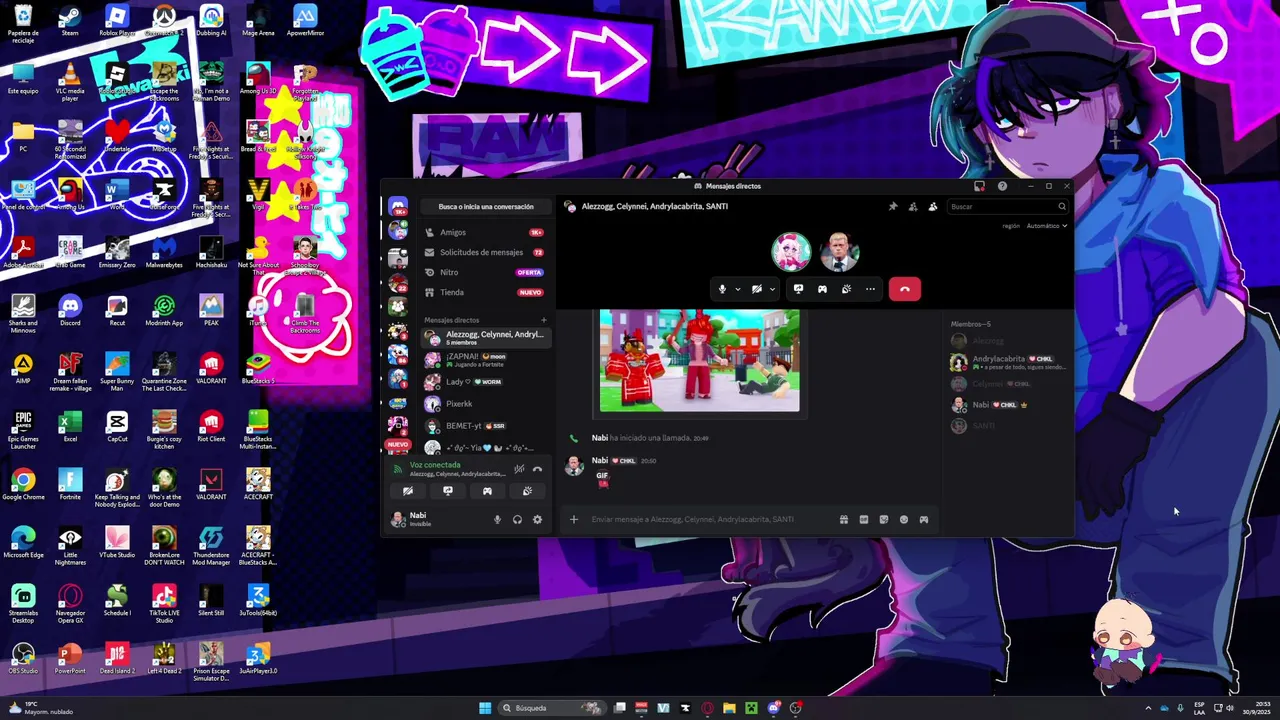Screen dimensions: 1280x720
Task: Open Epic Games Launcher desktop shortcut
Action: (23, 430)
